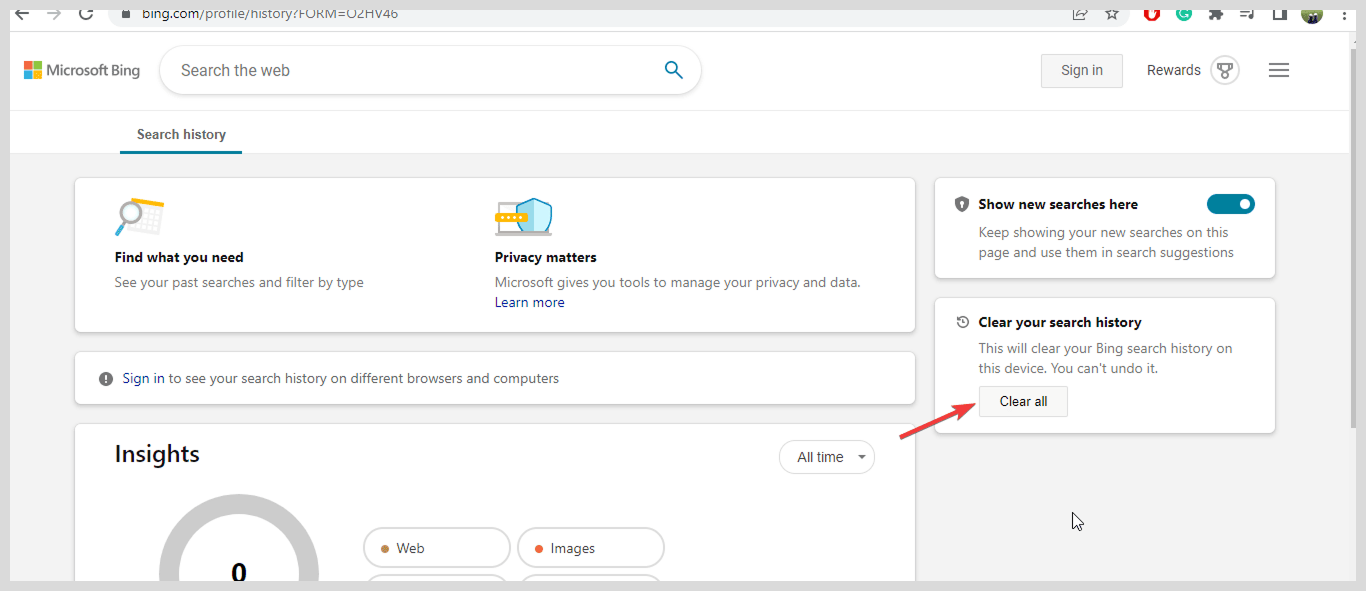Disable Show new searches here
This screenshot has width=1366, height=591.
tap(1230, 204)
